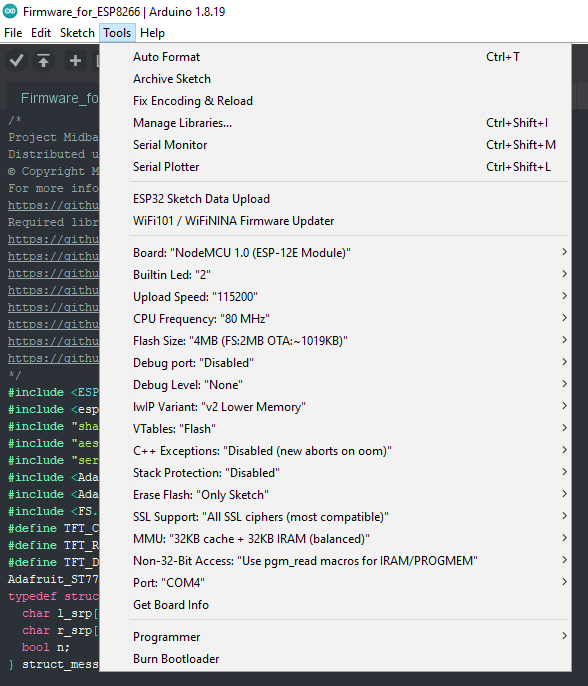This screenshot has width=588, height=686.
Task: Click the Verify checkmark toolbar icon
Action: (x=17, y=60)
